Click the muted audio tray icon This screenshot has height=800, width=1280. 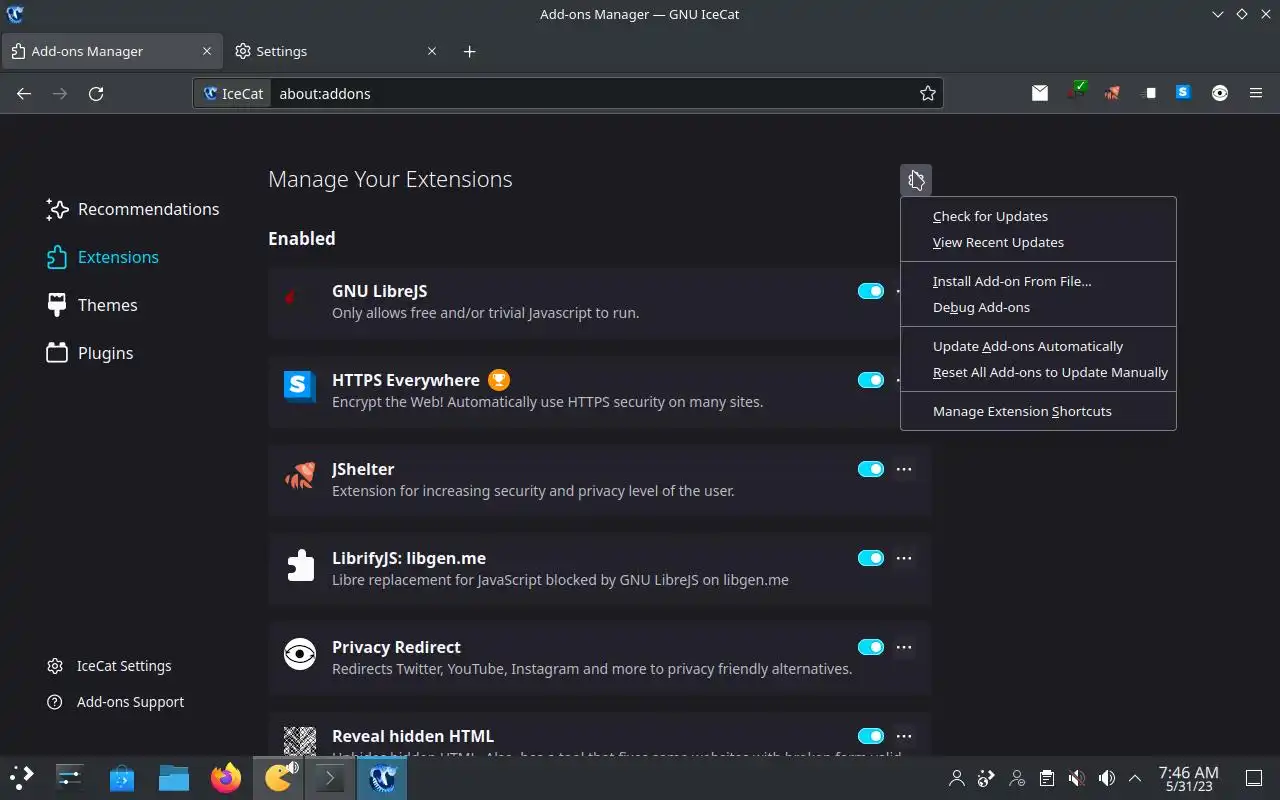[1076, 778]
